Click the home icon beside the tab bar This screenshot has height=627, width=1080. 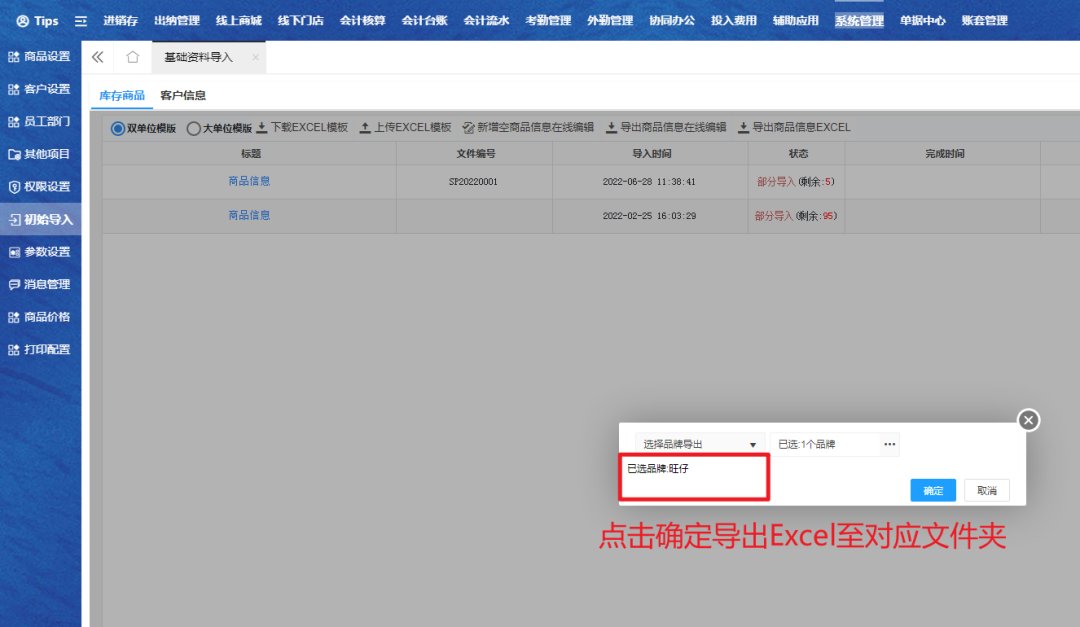point(132,57)
